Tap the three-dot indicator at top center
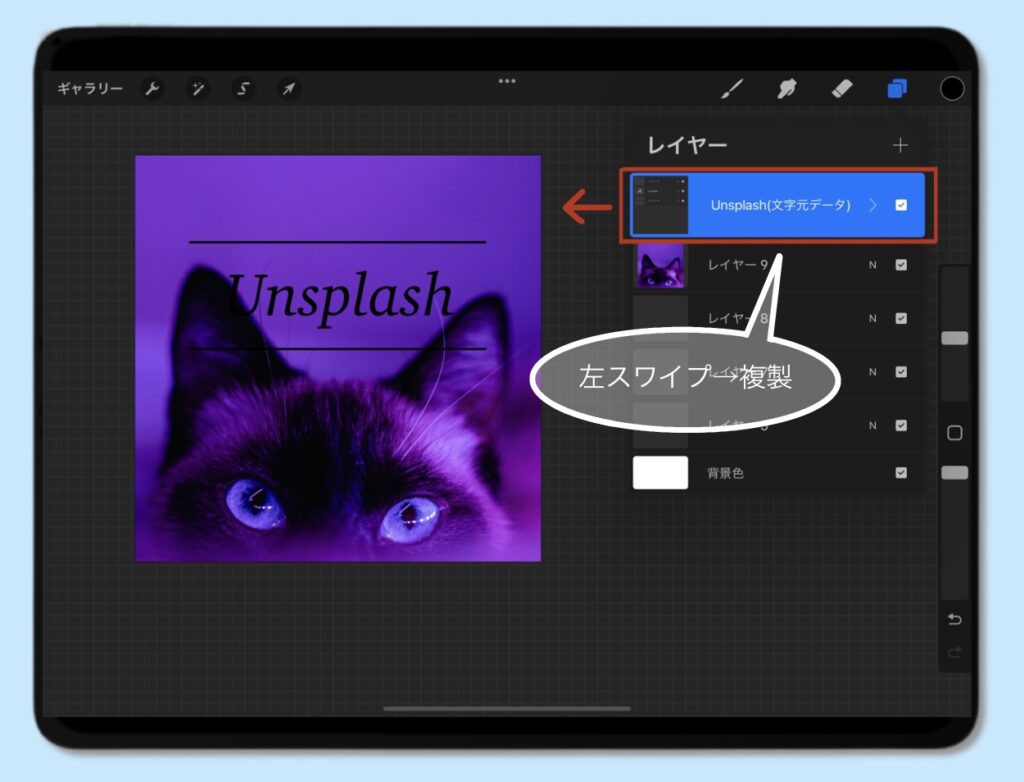This screenshot has height=782, width=1024. (x=507, y=81)
